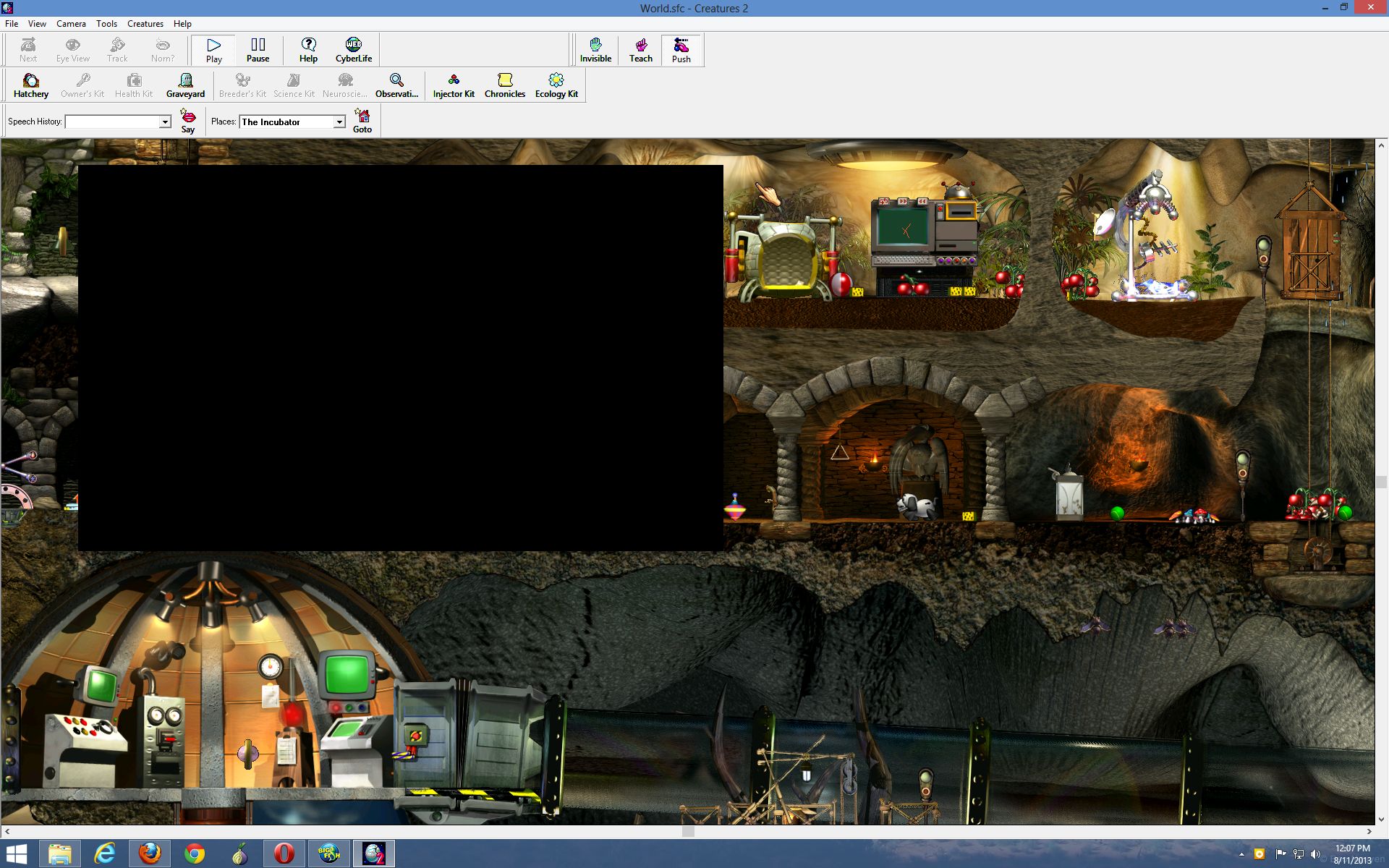Open the Chronicles kit
The height and width of the screenshot is (868, 1389).
point(505,85)
